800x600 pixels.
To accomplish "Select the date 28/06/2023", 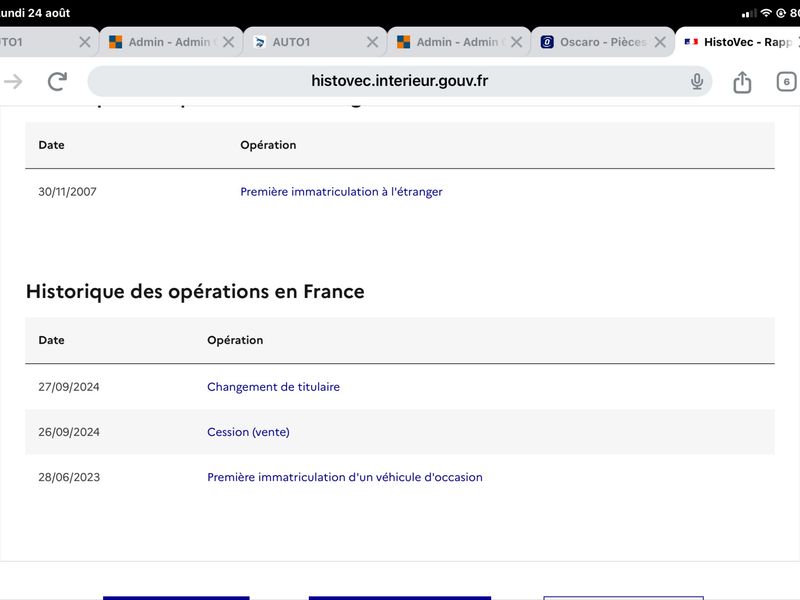I will pos(69,477).
